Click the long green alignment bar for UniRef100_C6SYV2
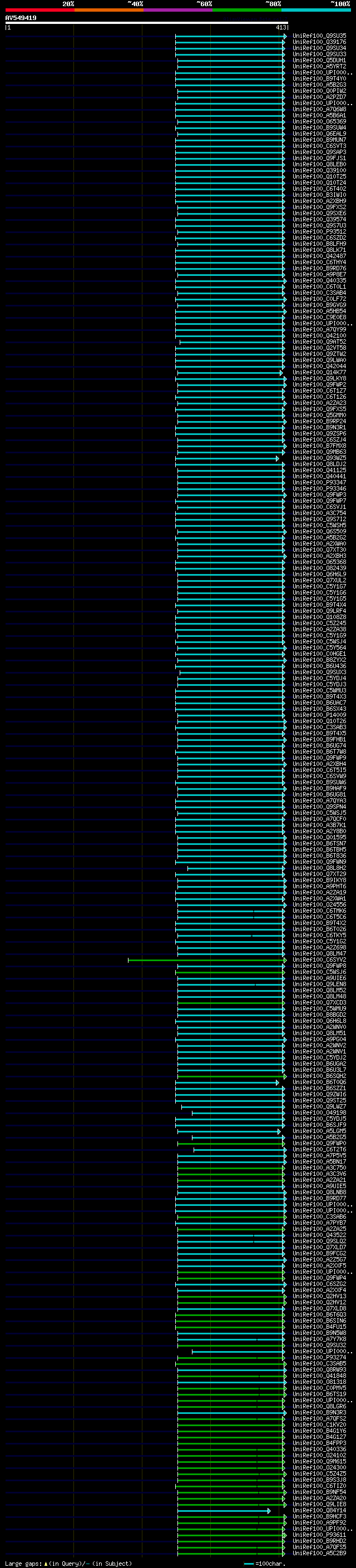The height and width of the screenshot is (1568, 356). click(x=207, y=960)
